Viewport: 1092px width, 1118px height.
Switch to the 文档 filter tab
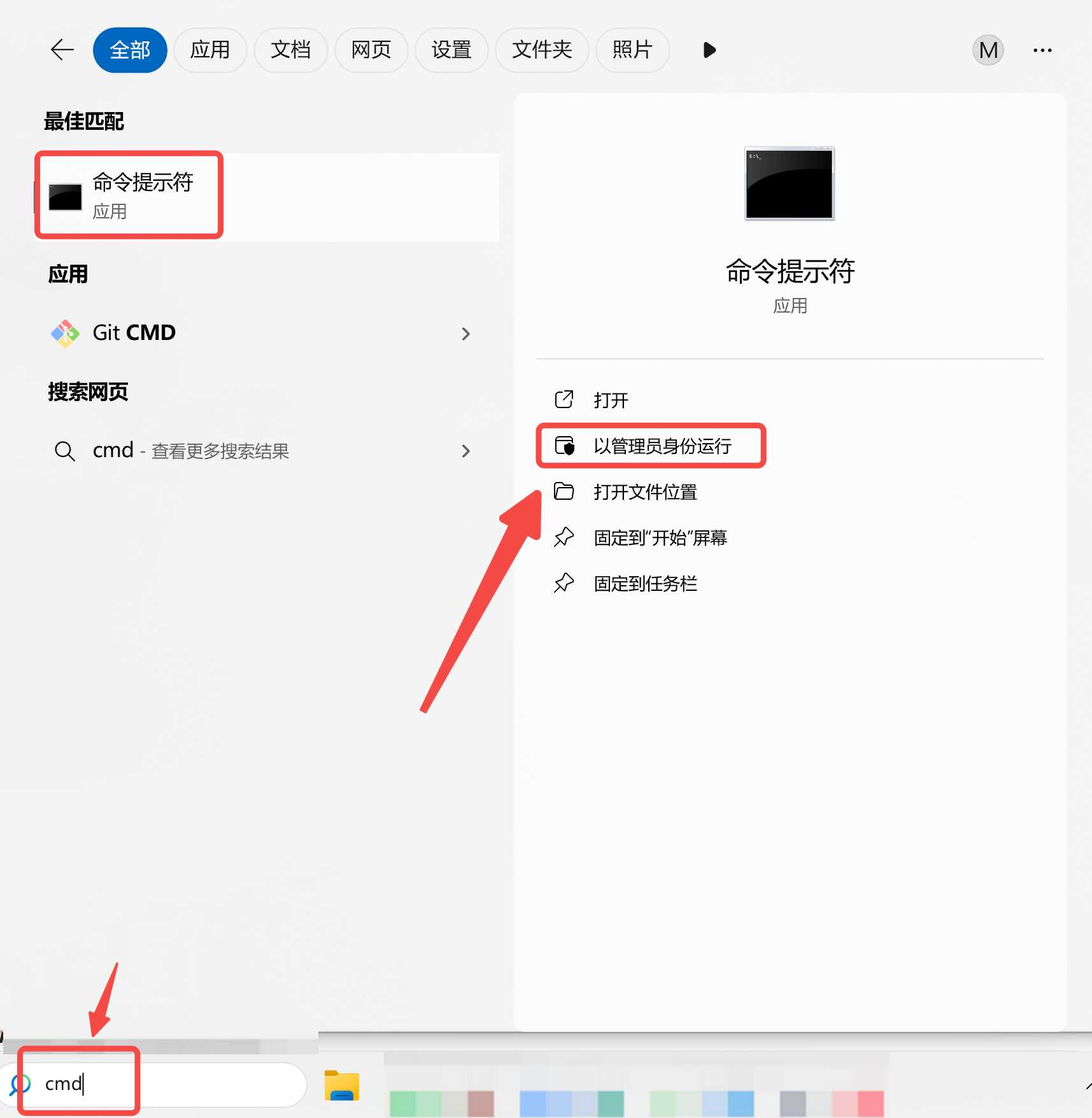coord(290,50)
